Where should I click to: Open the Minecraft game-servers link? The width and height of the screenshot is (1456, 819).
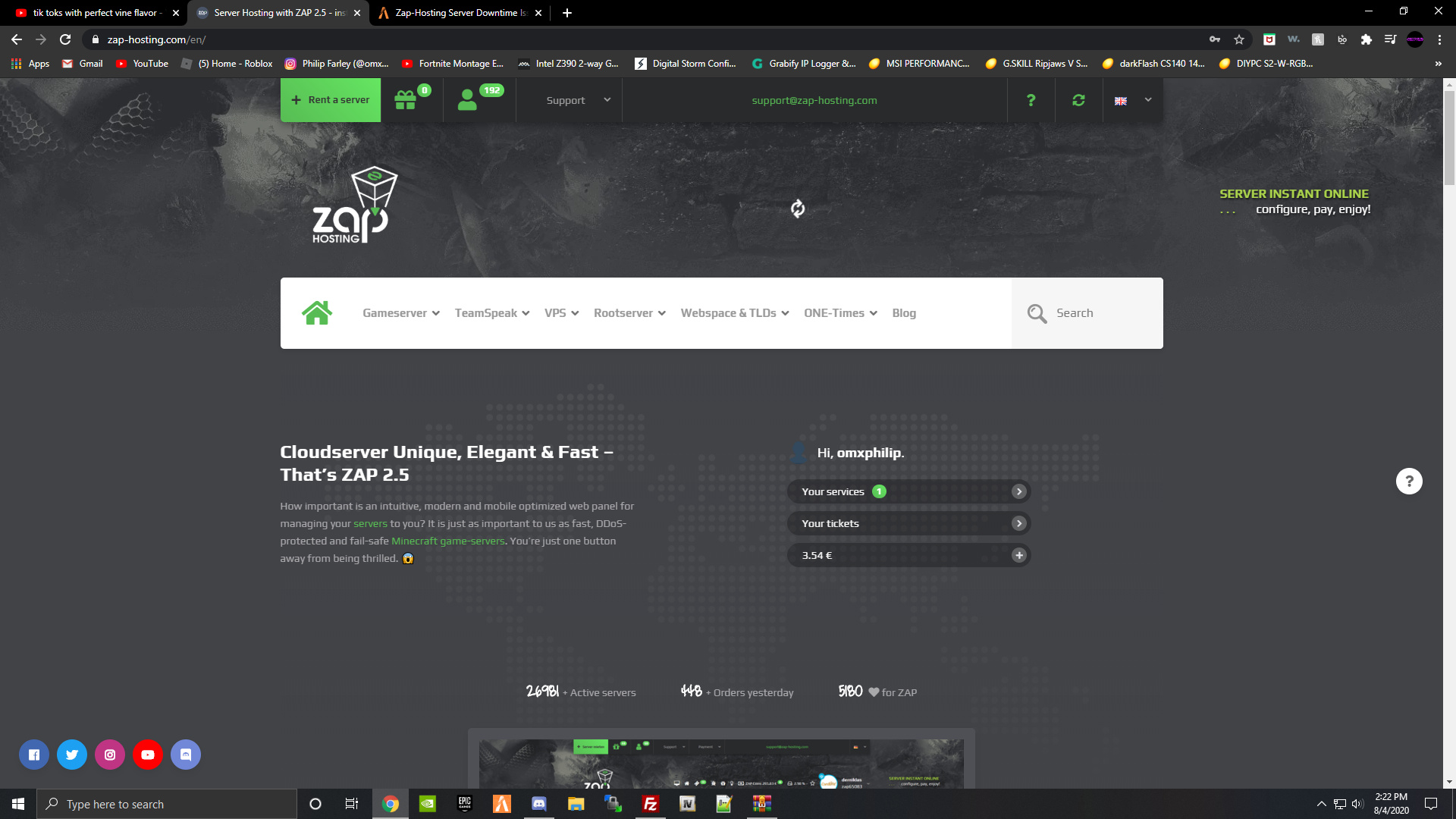pos(447,541)
